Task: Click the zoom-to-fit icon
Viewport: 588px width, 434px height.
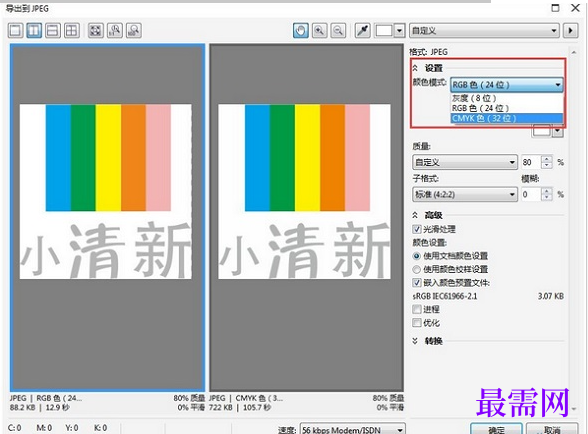Action: 96,30
